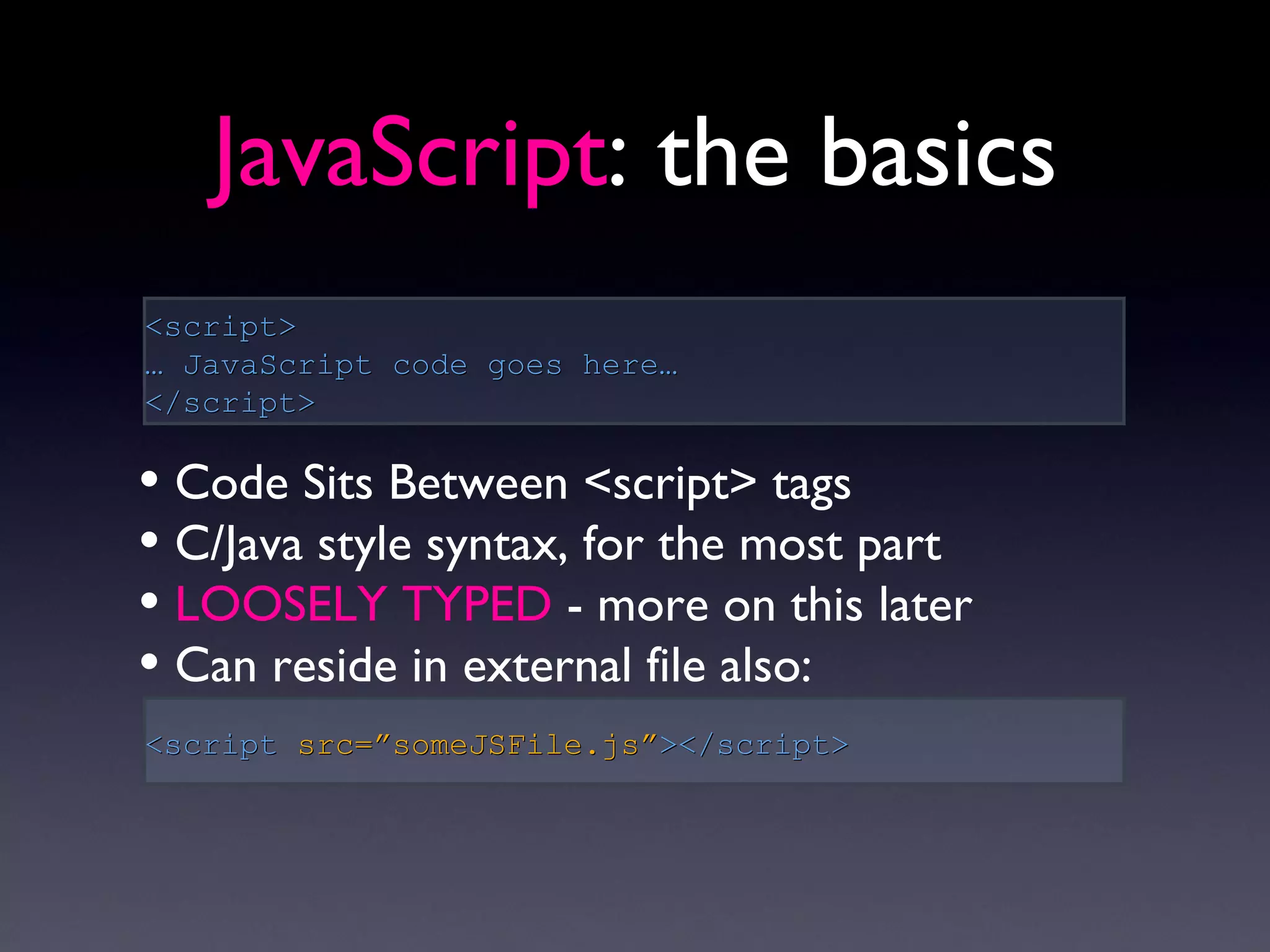The width and height of the screenshot is (1270, 952).
Task: Click the '<script>' opening tag line
Action: [221, 327]
